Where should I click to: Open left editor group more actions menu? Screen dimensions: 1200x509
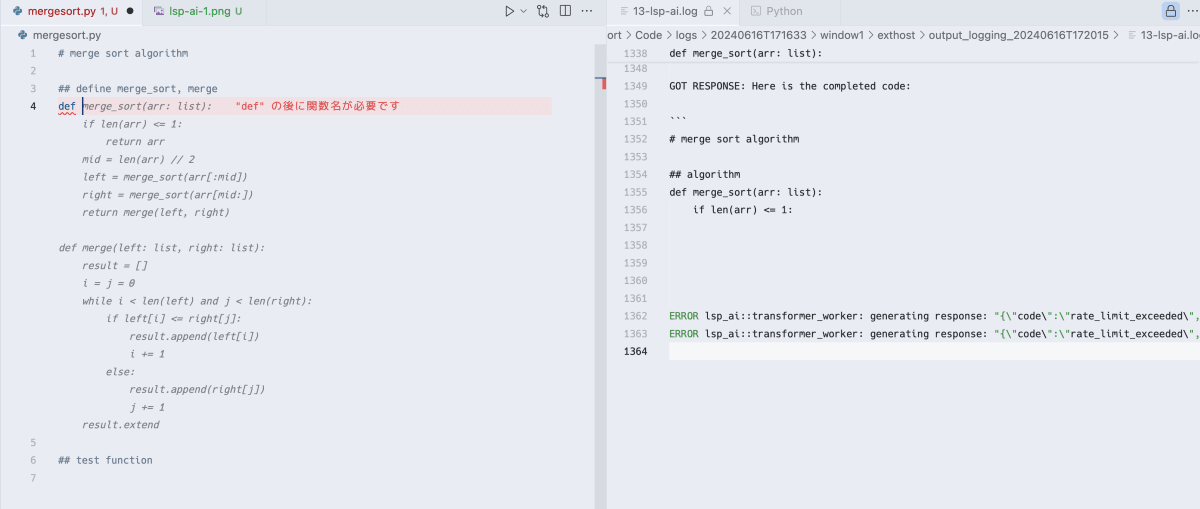coord(587,11)
